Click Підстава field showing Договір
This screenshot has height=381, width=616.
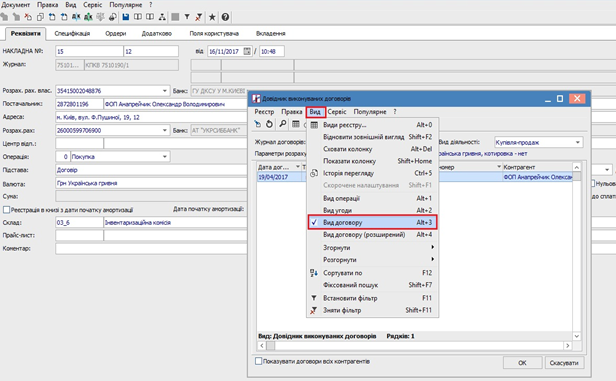152,170
